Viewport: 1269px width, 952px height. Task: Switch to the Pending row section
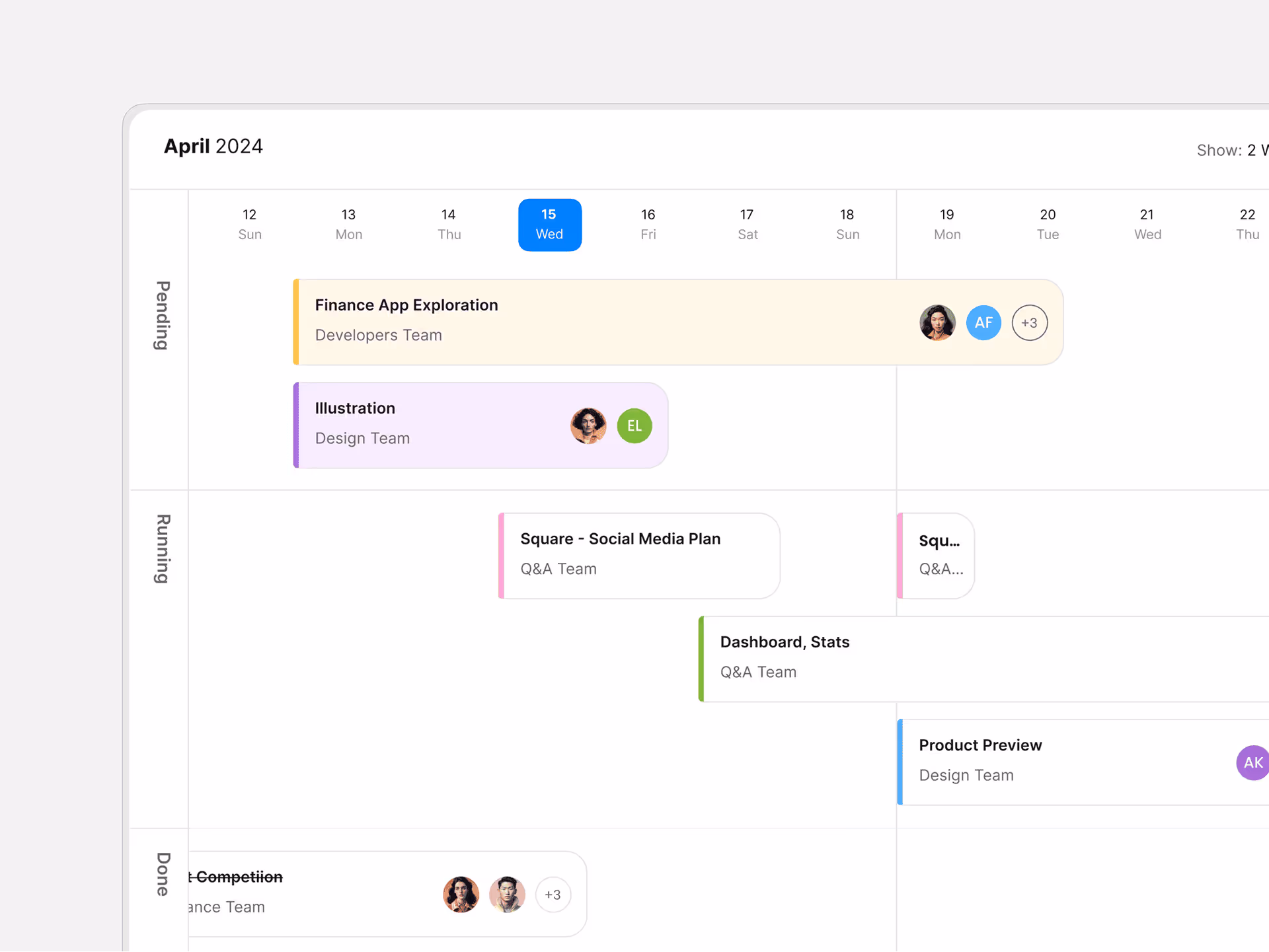coord(161,317)
